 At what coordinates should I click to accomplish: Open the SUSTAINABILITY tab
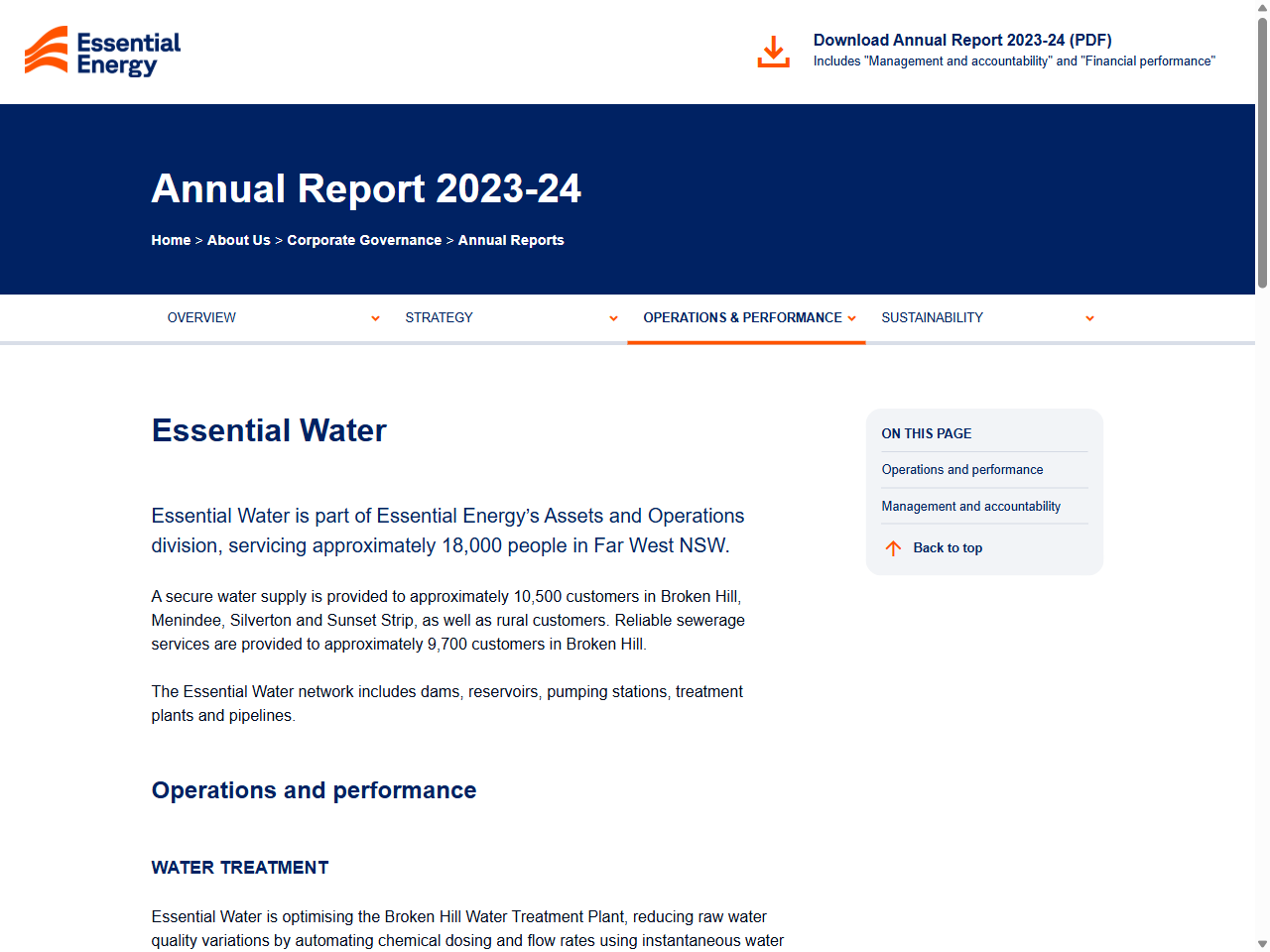[932, 317]
